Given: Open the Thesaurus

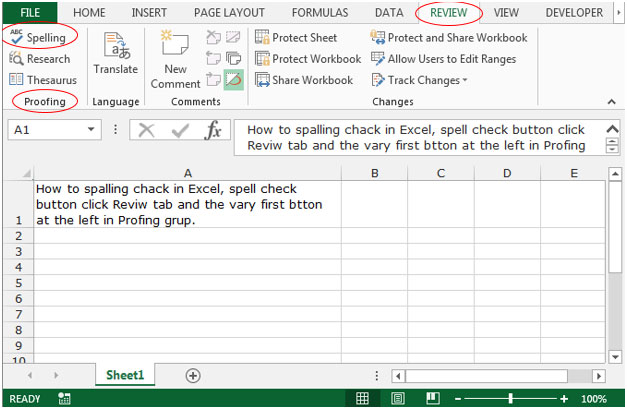Looking at the screenshot, I should [x=42, y=80].
